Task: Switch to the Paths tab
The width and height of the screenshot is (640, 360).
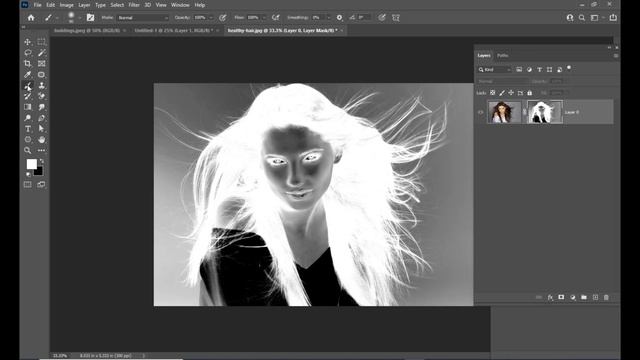Action: coord(502,56)
